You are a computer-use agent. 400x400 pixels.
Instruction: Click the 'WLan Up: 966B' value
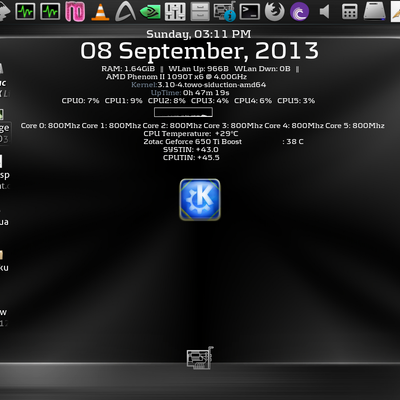coord(199,69)
